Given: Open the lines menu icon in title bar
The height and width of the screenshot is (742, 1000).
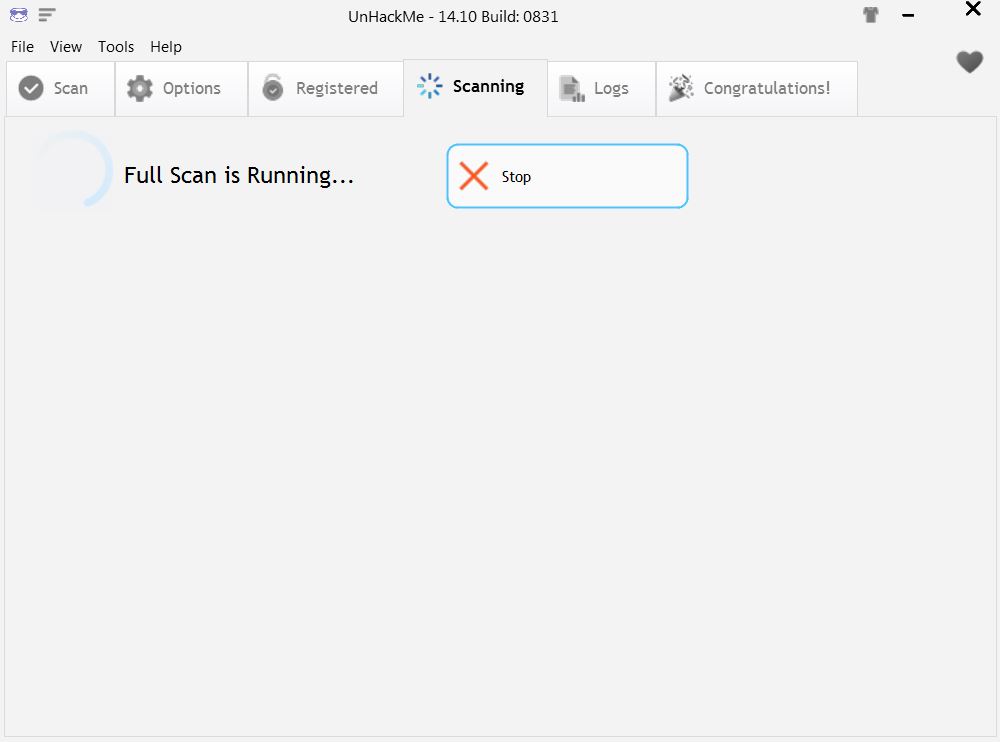Looking at the screenshot, I should tap(47, 15).
